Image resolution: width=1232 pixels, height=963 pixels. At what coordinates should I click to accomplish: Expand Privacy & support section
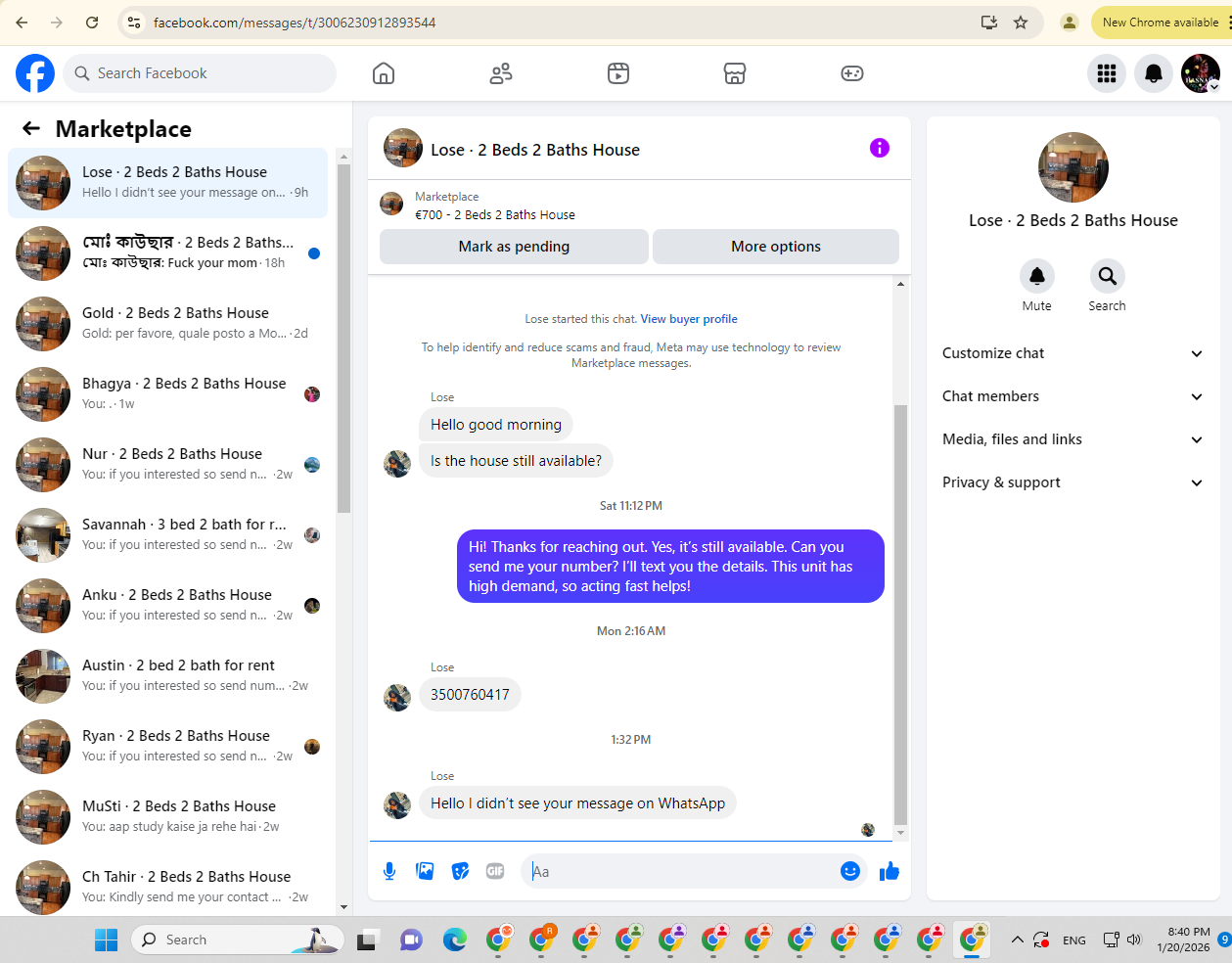[1072, 482]
